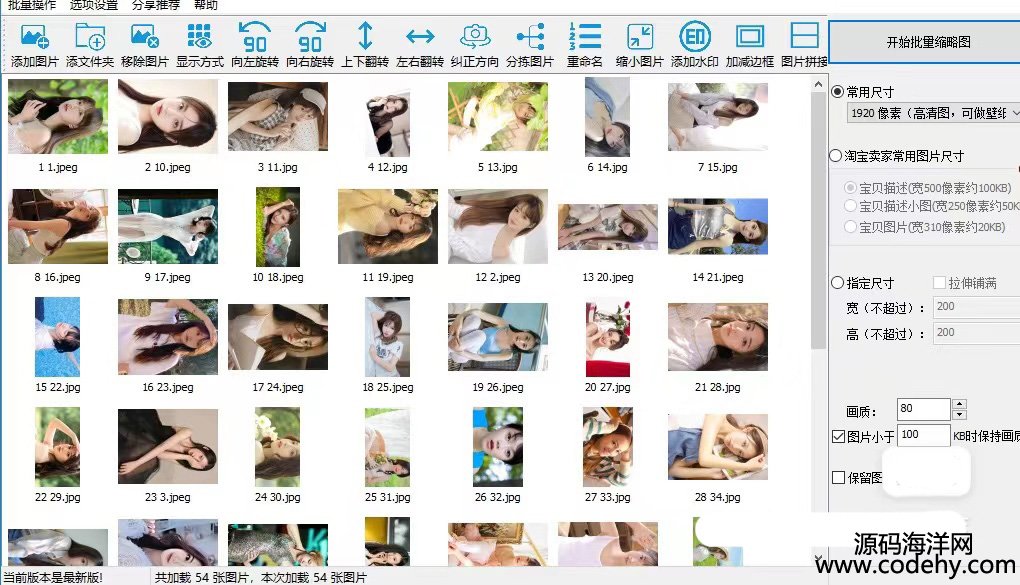The height and width of the screenshot is (585, 1020).
Task: Select thumbnail 5 13.jpg
Action: coord(498,117)
